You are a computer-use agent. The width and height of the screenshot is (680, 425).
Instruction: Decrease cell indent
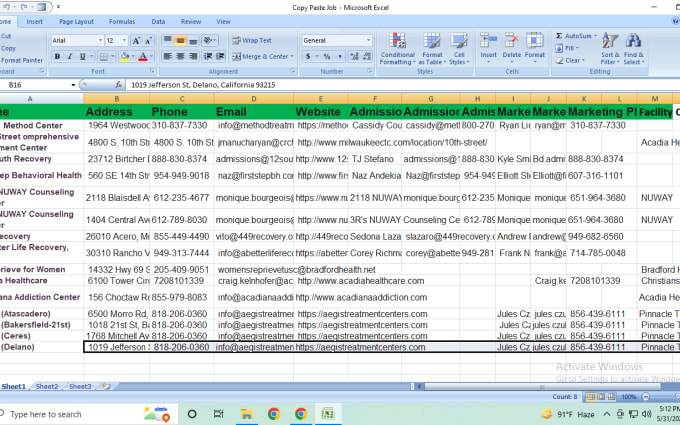coord(208,56)
